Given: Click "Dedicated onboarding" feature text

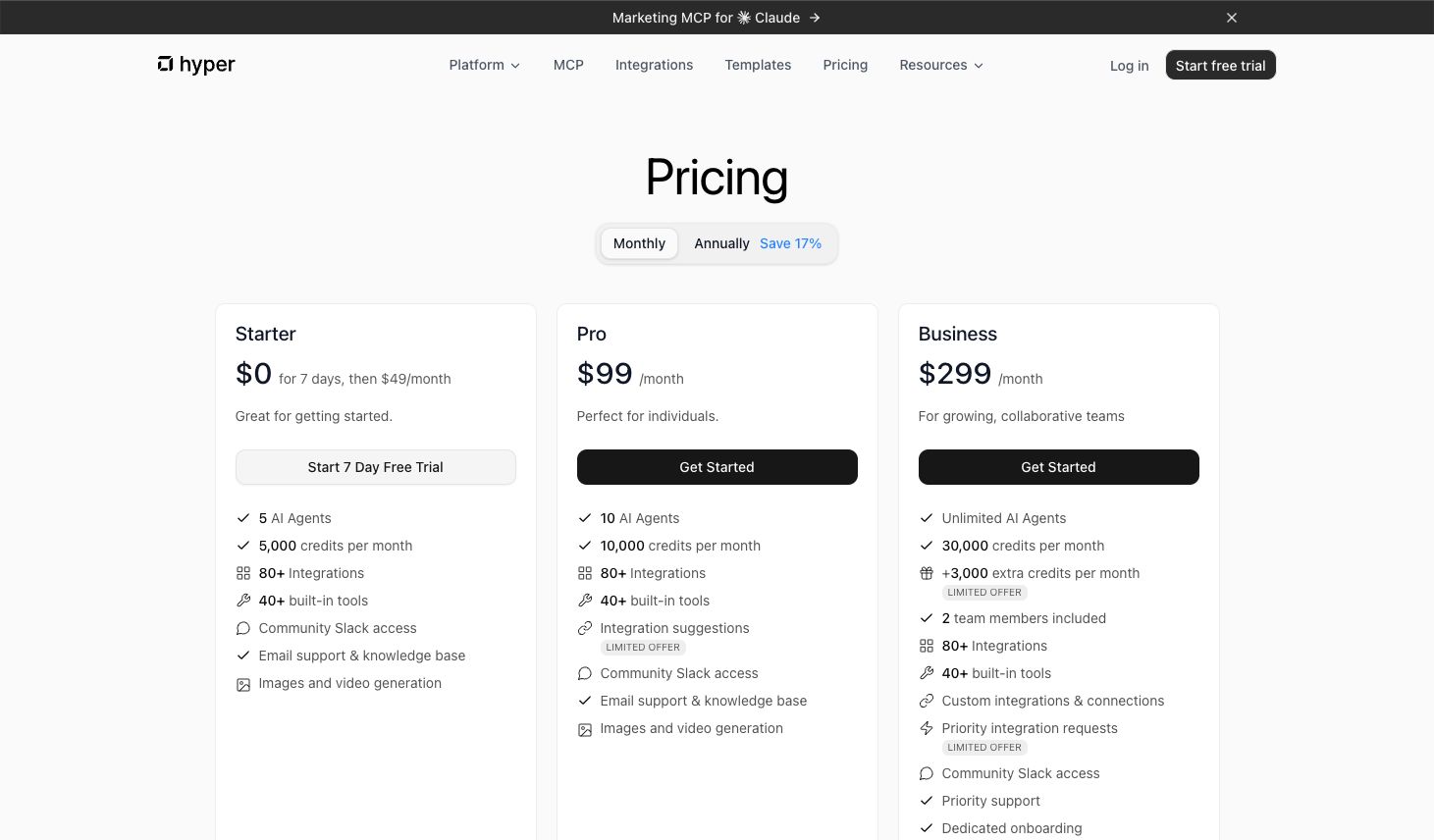Looking at the screenshot, I should tap(1012, 828).
